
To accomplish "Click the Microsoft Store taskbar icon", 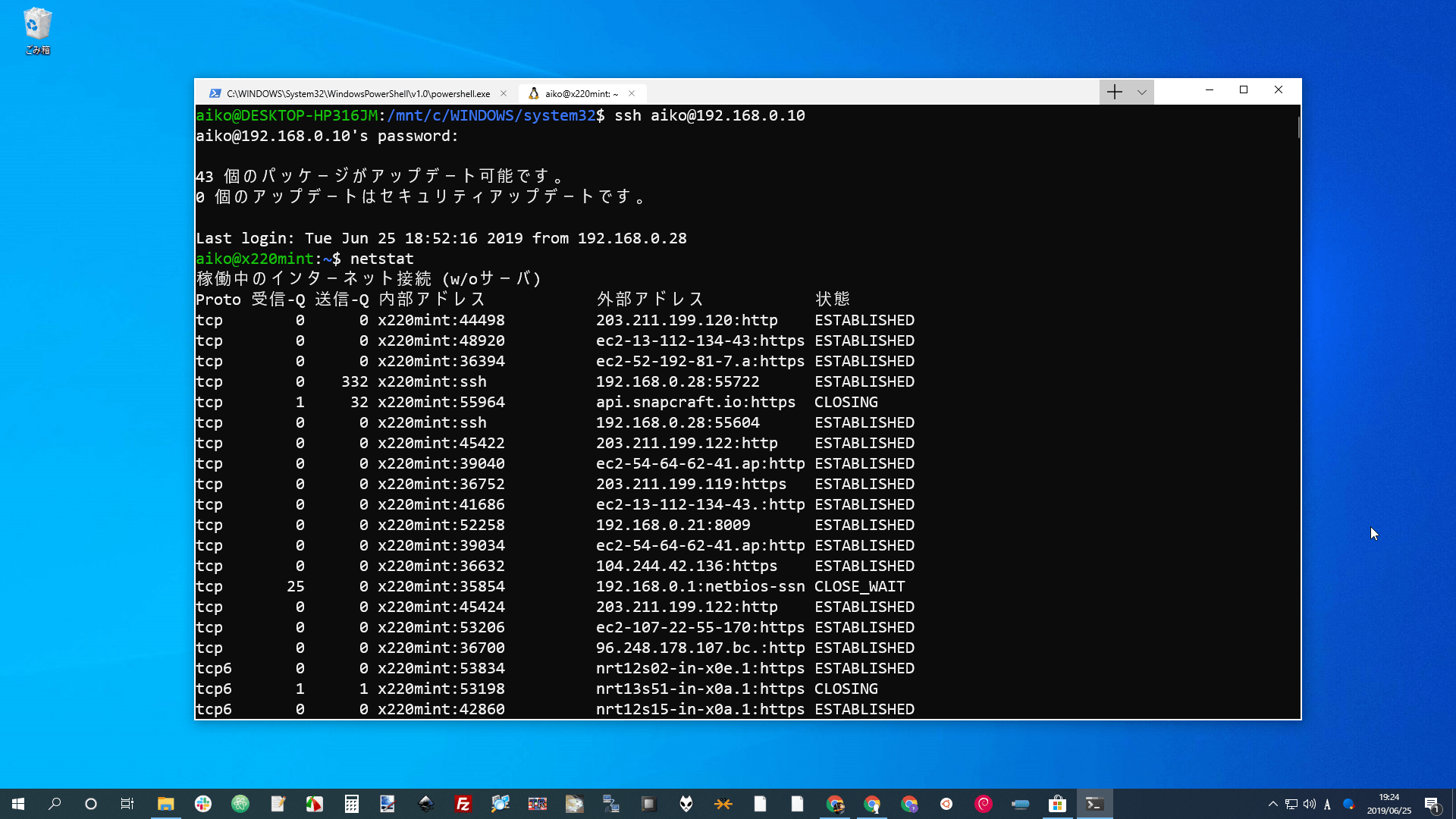I will coord(1057,804).
